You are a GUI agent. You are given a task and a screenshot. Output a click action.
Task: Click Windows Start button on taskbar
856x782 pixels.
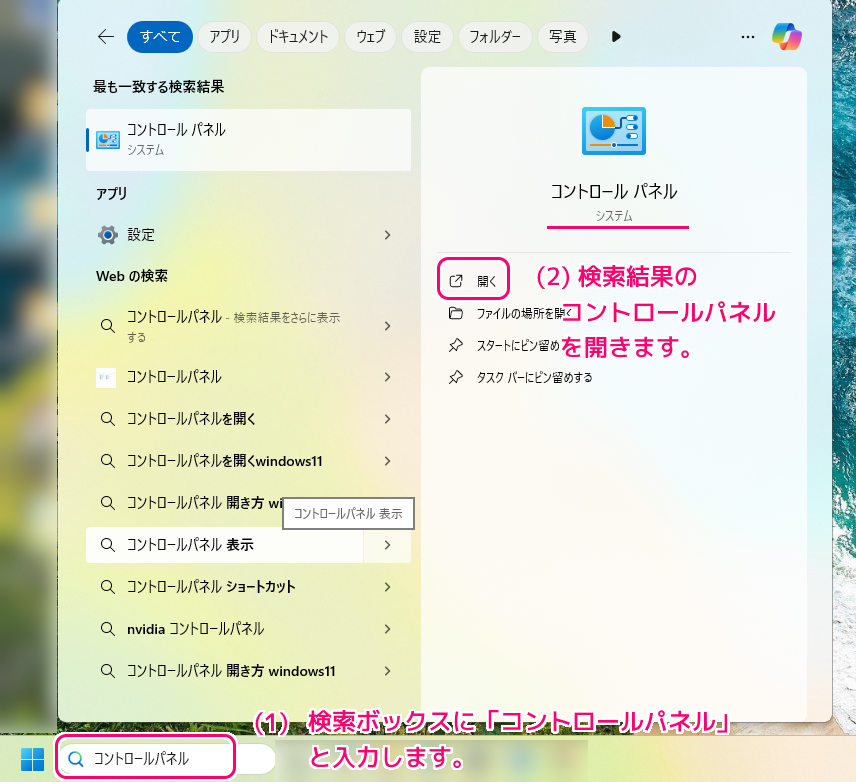[x=32, y=759]
